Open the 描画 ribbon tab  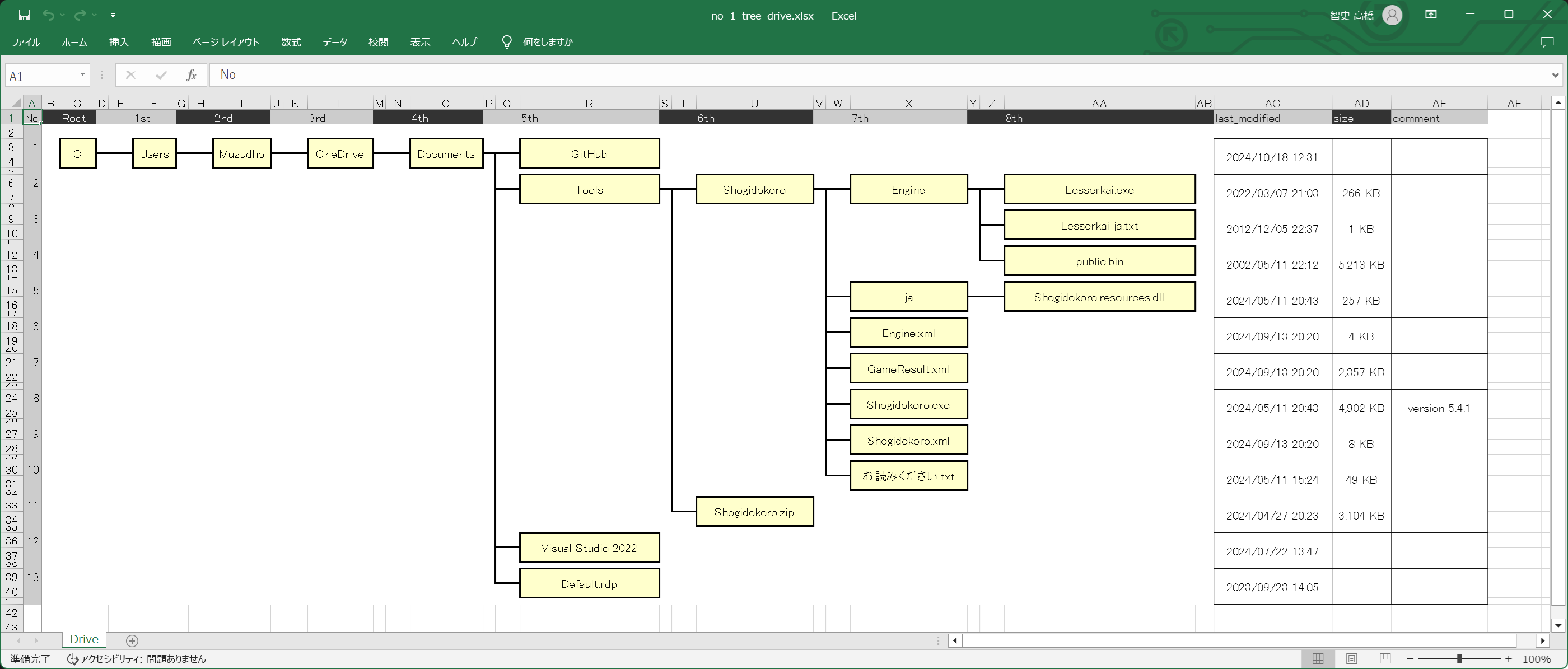161,42
